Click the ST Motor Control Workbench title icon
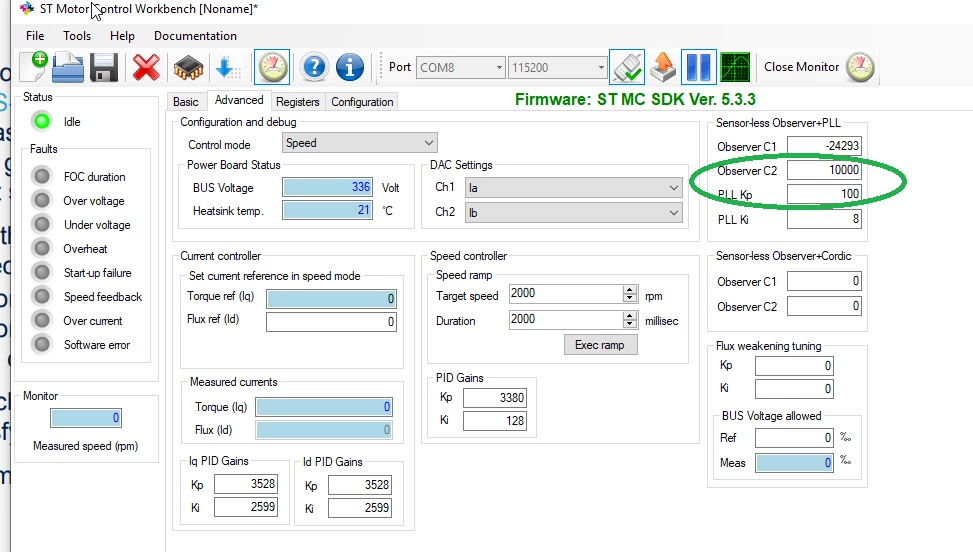Screen dimensions: 973x552 (27, 9)
